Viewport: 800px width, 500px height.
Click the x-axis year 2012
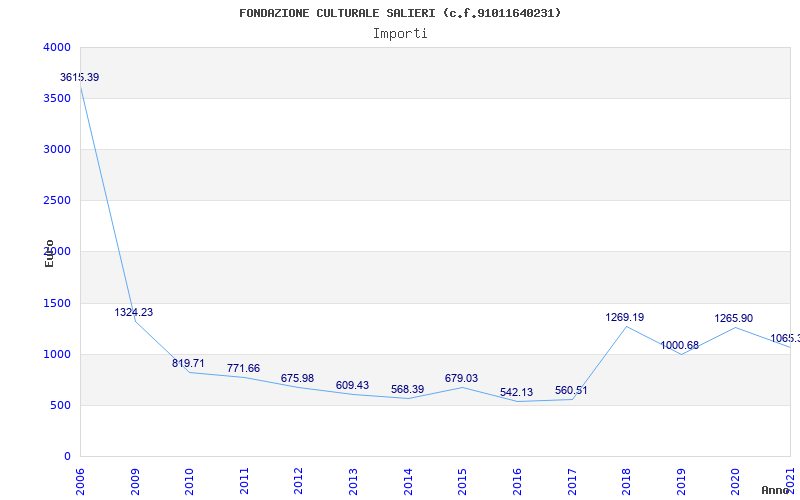298,481
